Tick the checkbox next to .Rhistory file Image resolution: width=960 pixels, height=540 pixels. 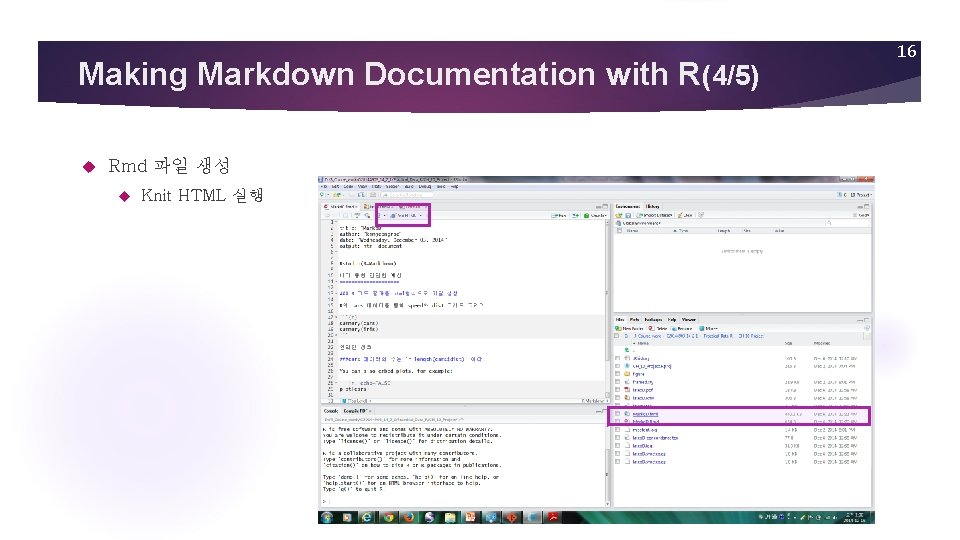pos(617,358)
